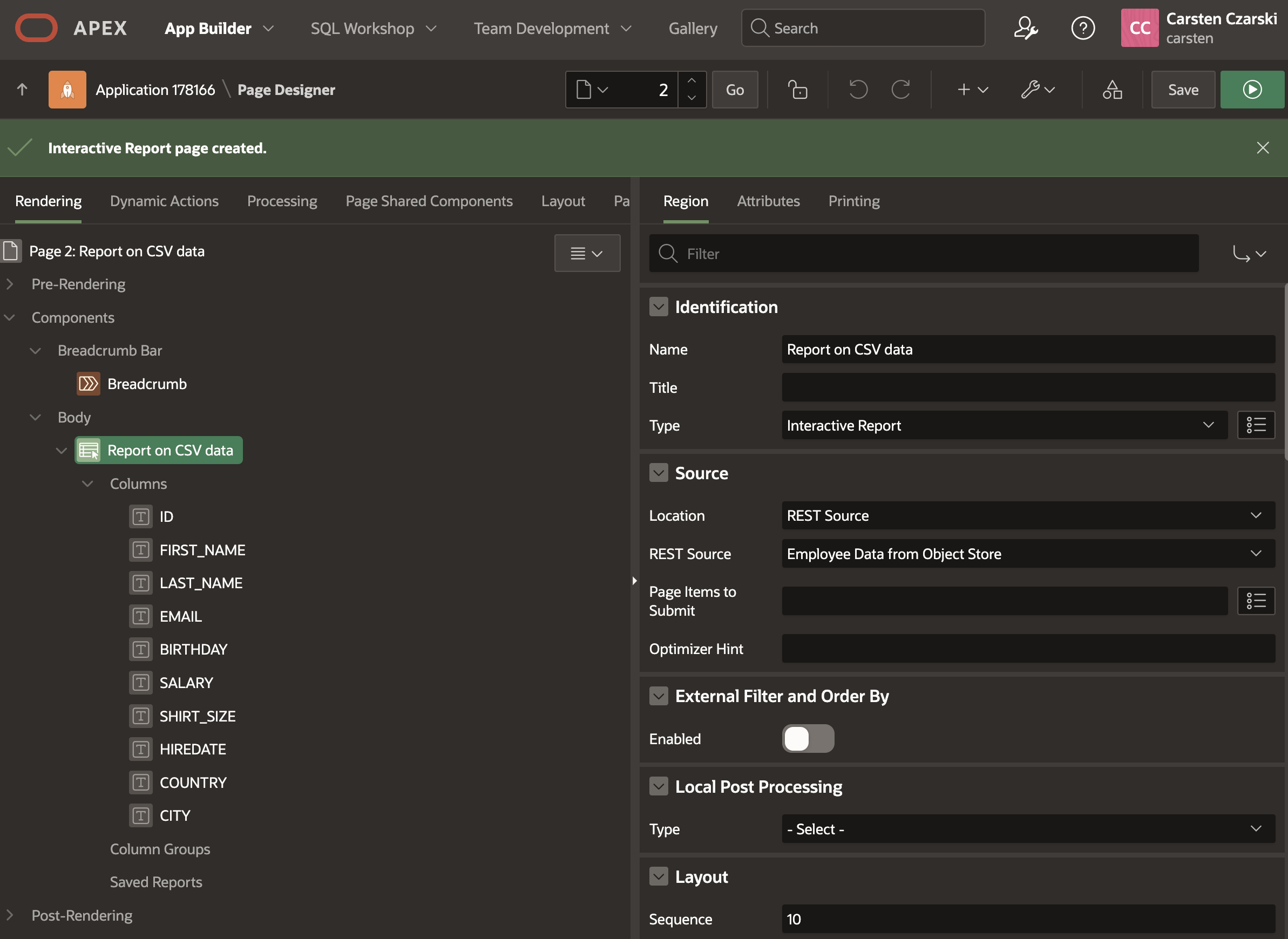The width and height of the screenshot is (1288, 939).
Task: Open the Attributes tab
Action: (768, 201)
